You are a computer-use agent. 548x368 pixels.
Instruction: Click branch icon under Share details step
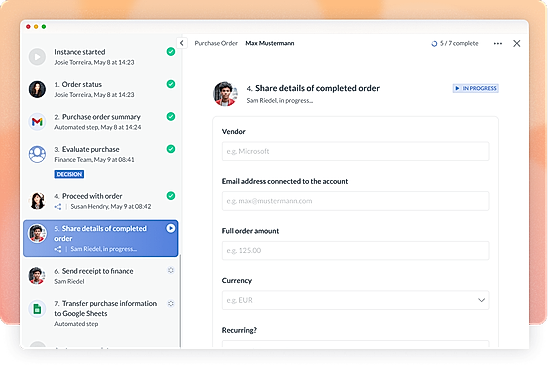[58, 249]
